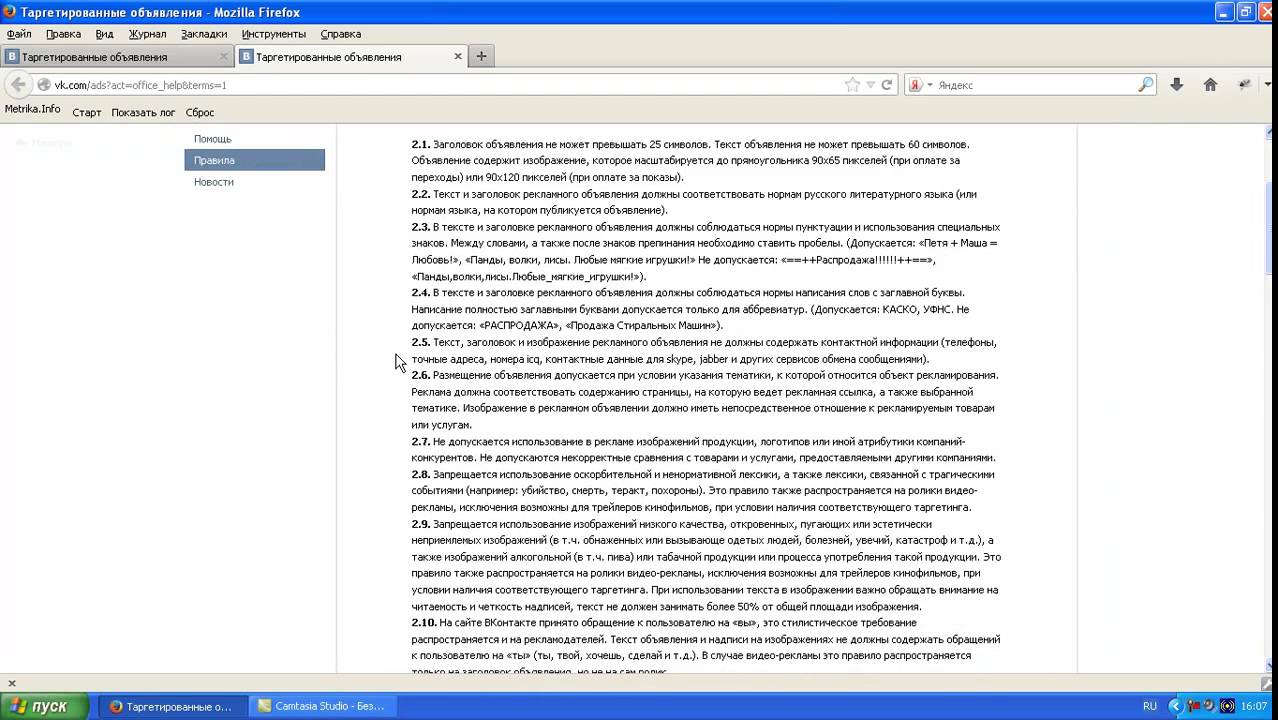Reload the page with the refresh icon
The height and width of the screenshot is (720, 1278).
[x=886, y=85]
